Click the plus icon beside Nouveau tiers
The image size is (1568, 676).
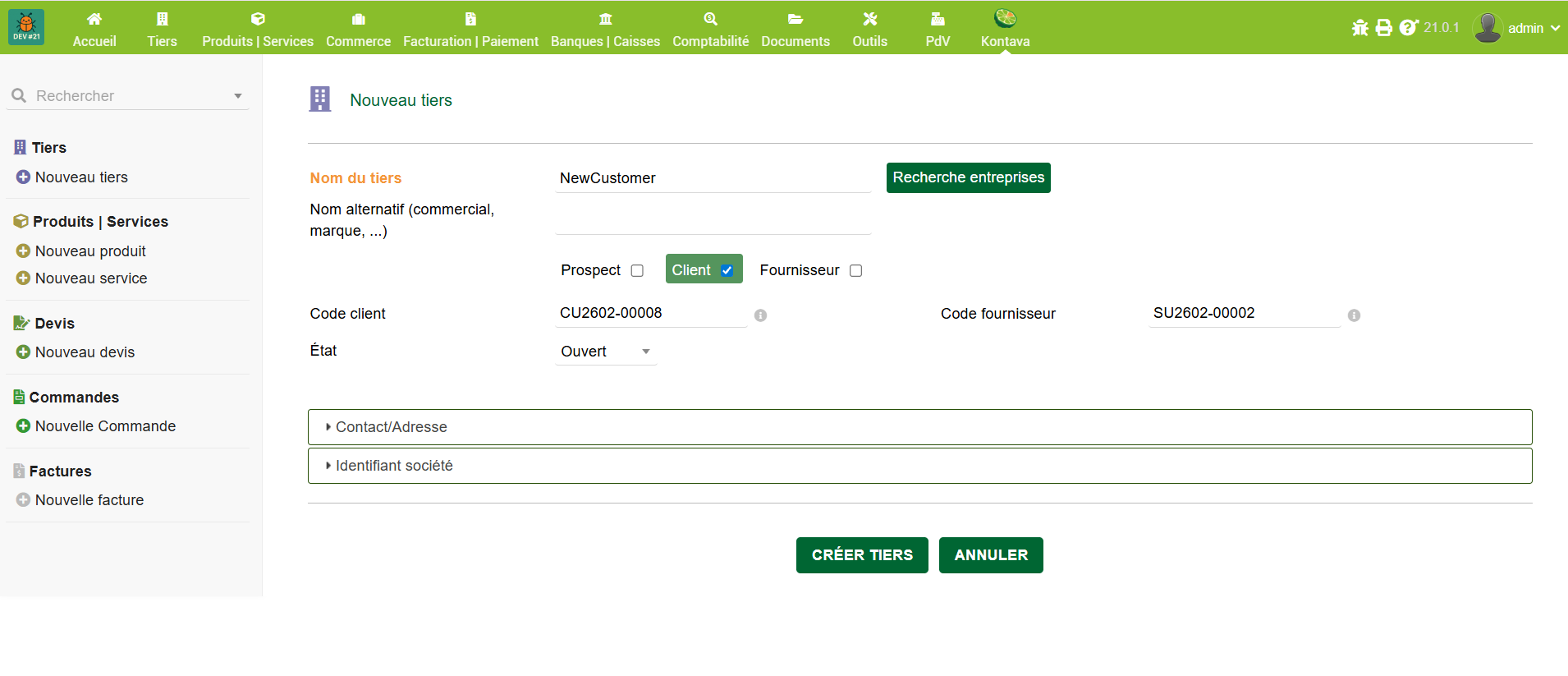(23, 177)
